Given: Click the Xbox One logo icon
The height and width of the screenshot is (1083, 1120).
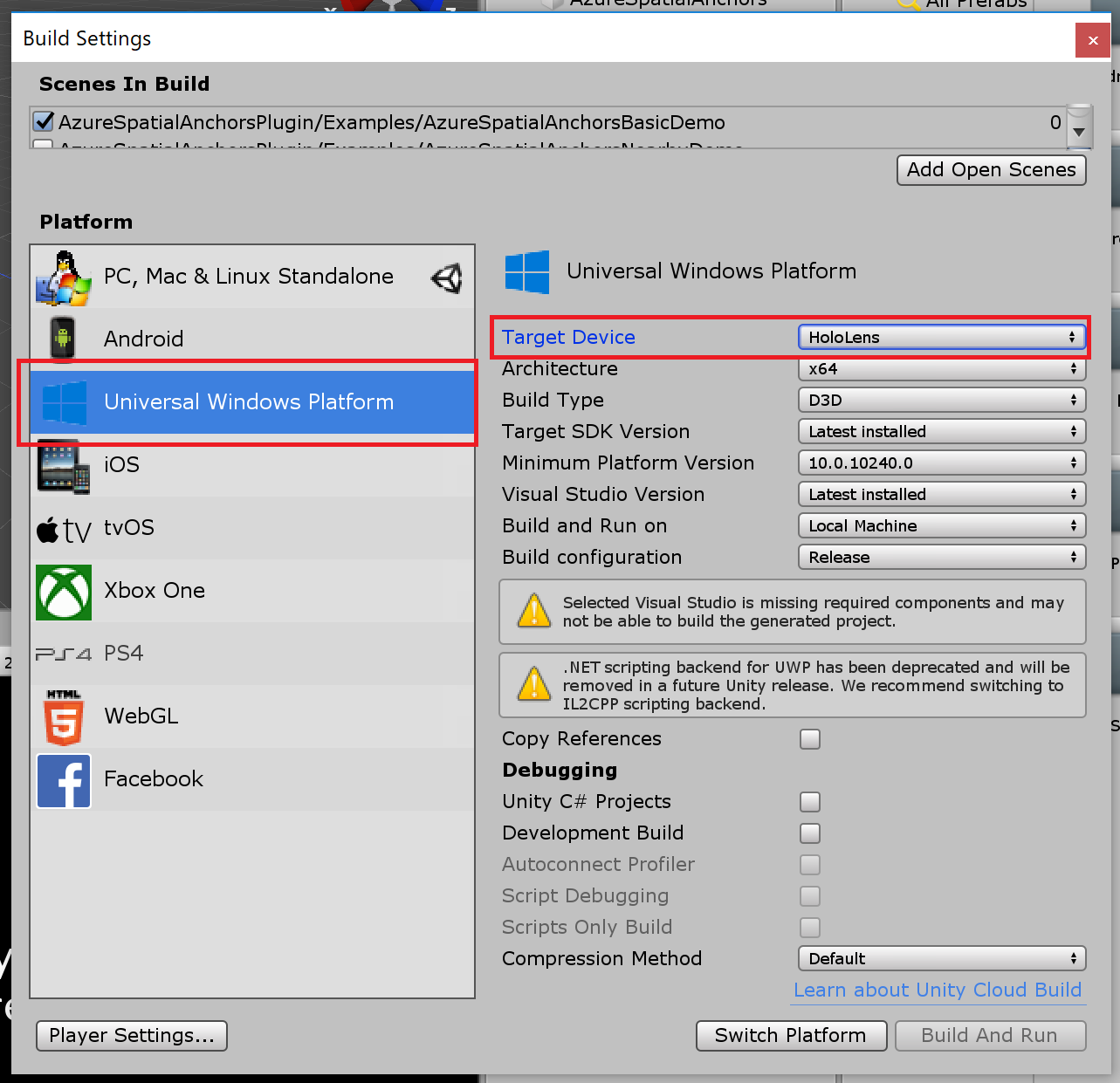Looking at the screenshot, I should [x=63, y=592].
